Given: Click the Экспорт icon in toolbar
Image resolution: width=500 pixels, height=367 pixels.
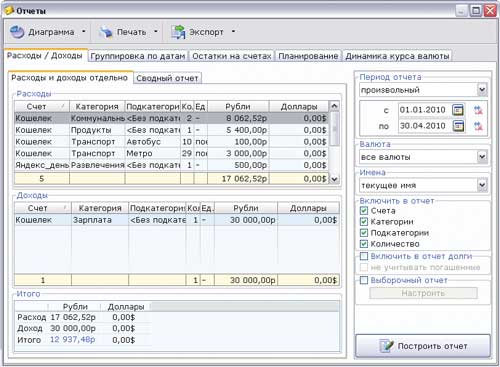Looking at the screenshot, I should click(178, 32).
